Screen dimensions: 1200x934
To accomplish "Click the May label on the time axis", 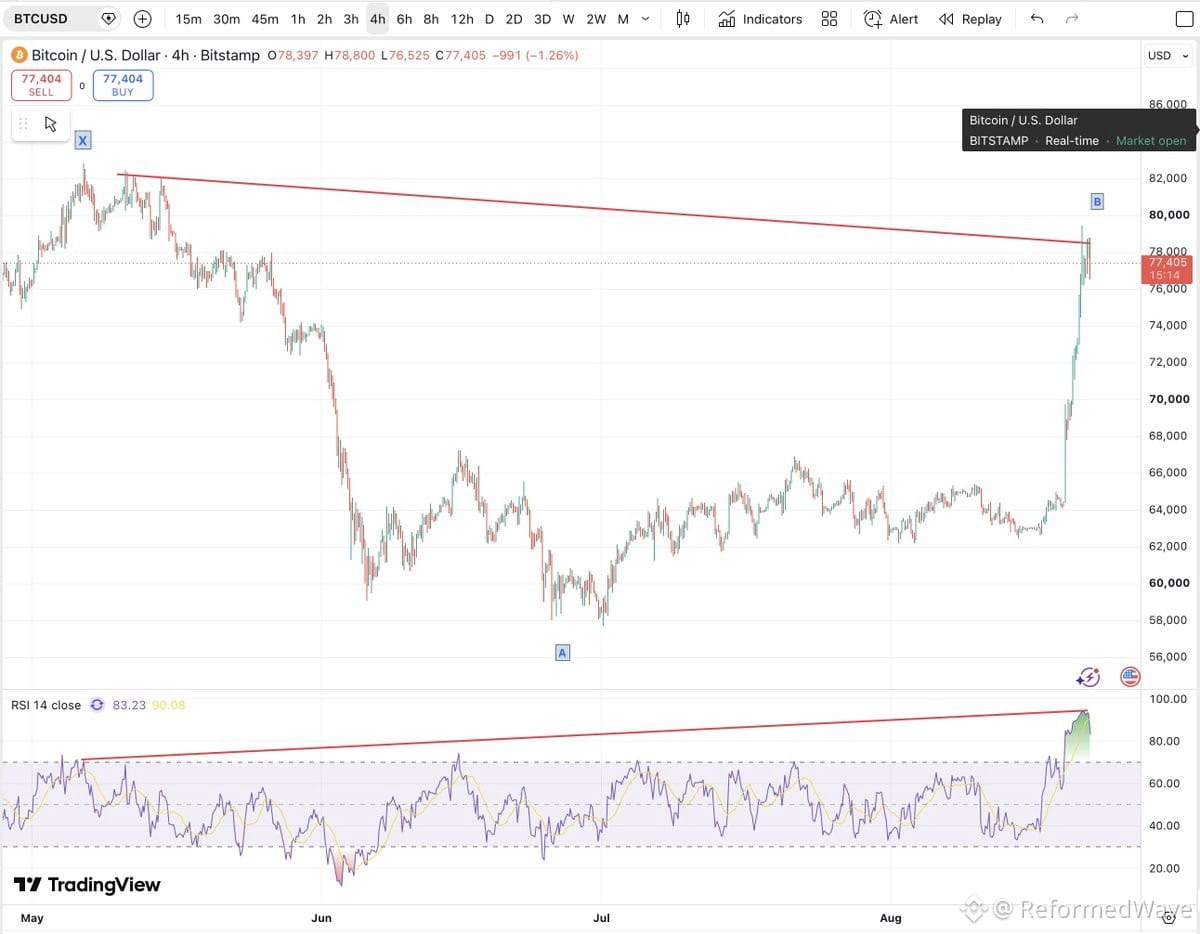I will [33, 917].
